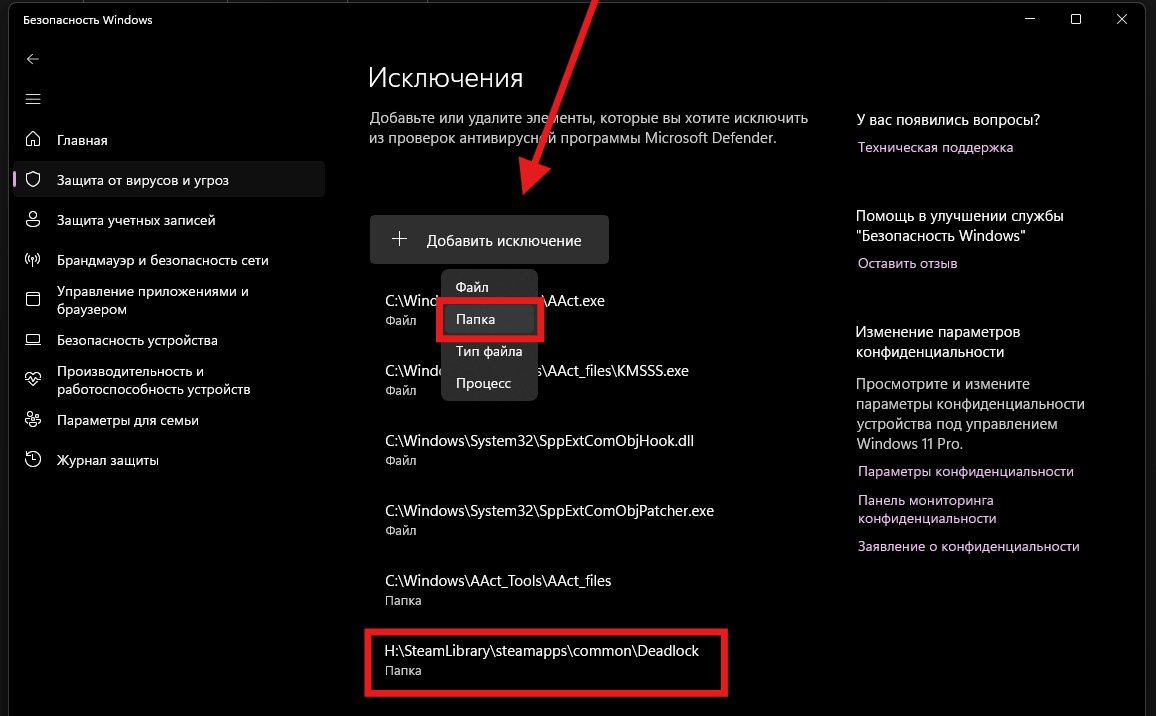The image size is (1156, 716).
Task: Open Параметры конфиденциальности link
Action: tap(965, 471)
